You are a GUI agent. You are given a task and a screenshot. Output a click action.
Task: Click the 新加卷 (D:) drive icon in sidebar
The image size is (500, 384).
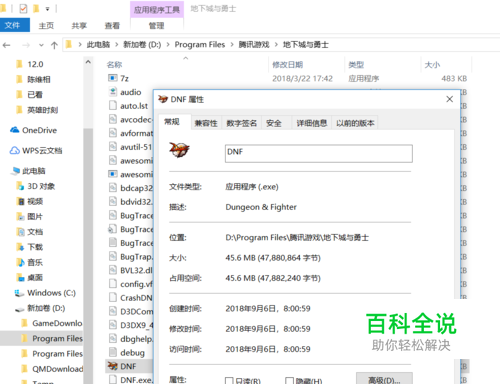(20, 309)
